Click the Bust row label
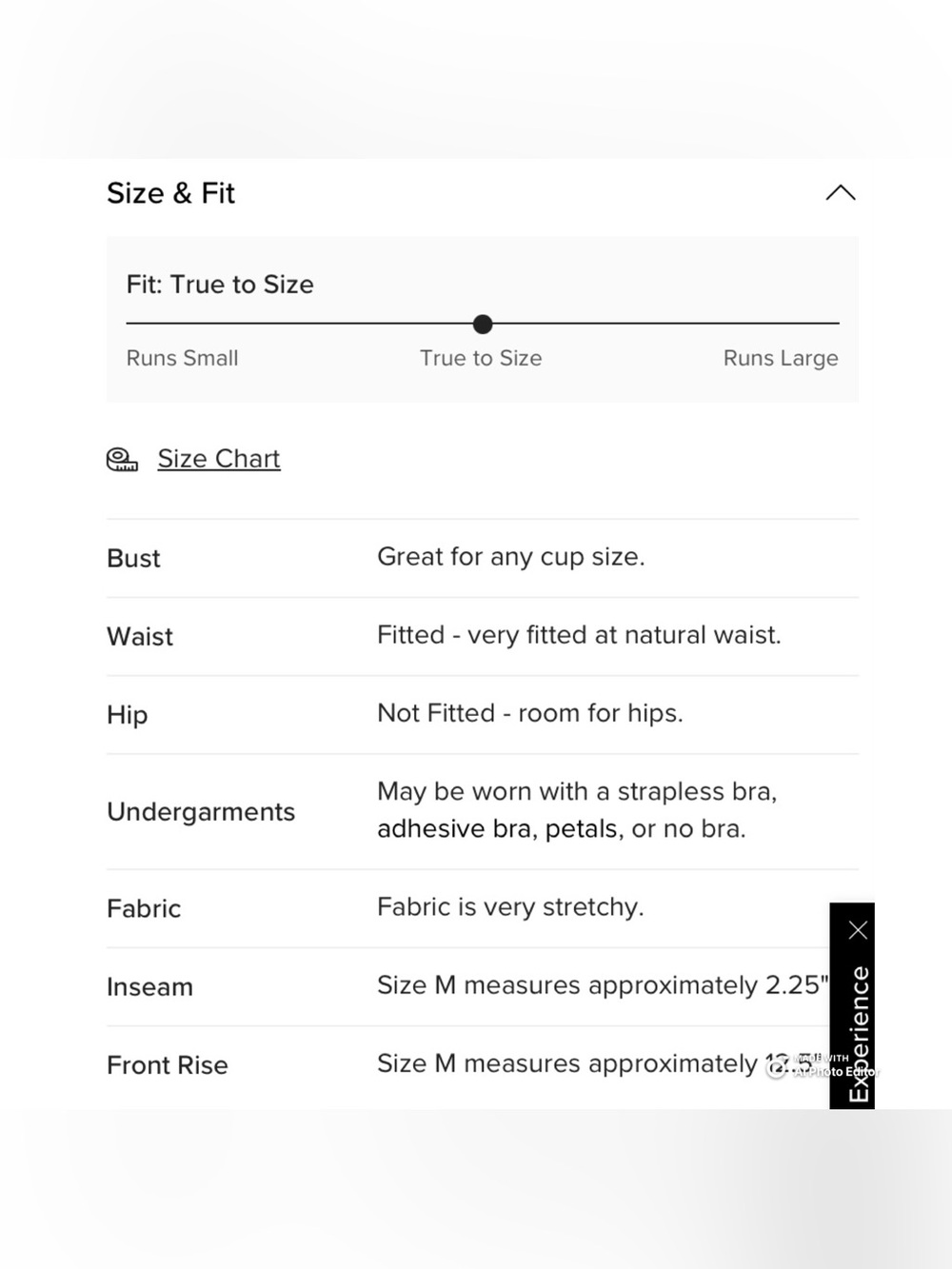 click(133, 559)
